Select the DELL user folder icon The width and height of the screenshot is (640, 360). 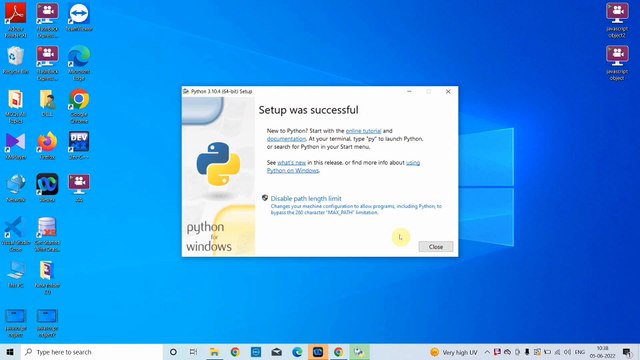(47, 103)
